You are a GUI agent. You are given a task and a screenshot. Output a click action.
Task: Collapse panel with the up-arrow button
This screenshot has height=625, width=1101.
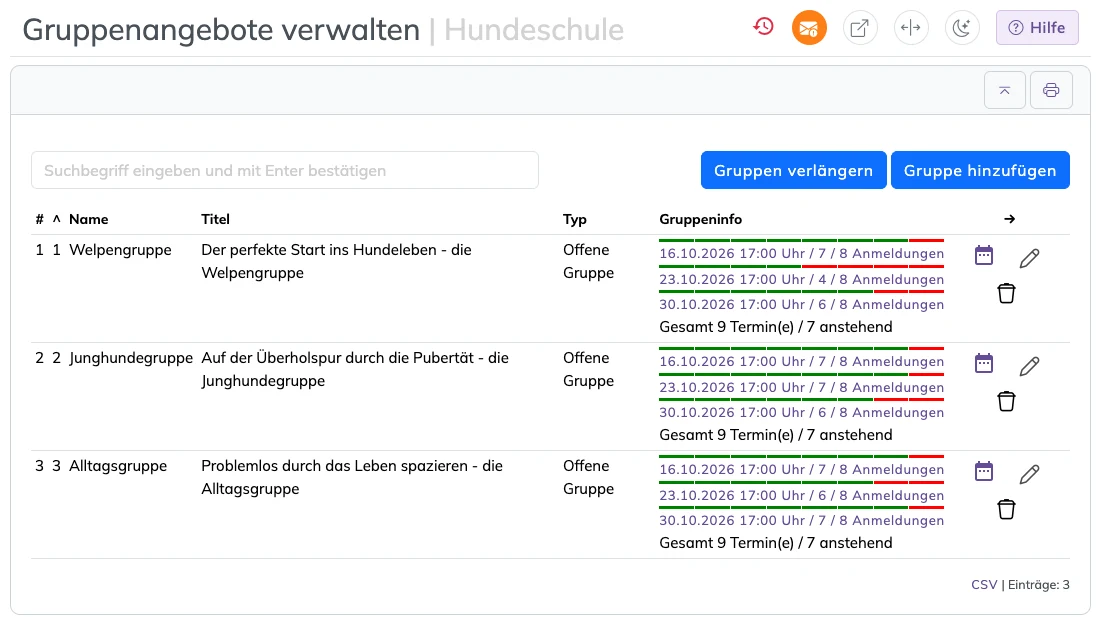(x=1005, y=90)
